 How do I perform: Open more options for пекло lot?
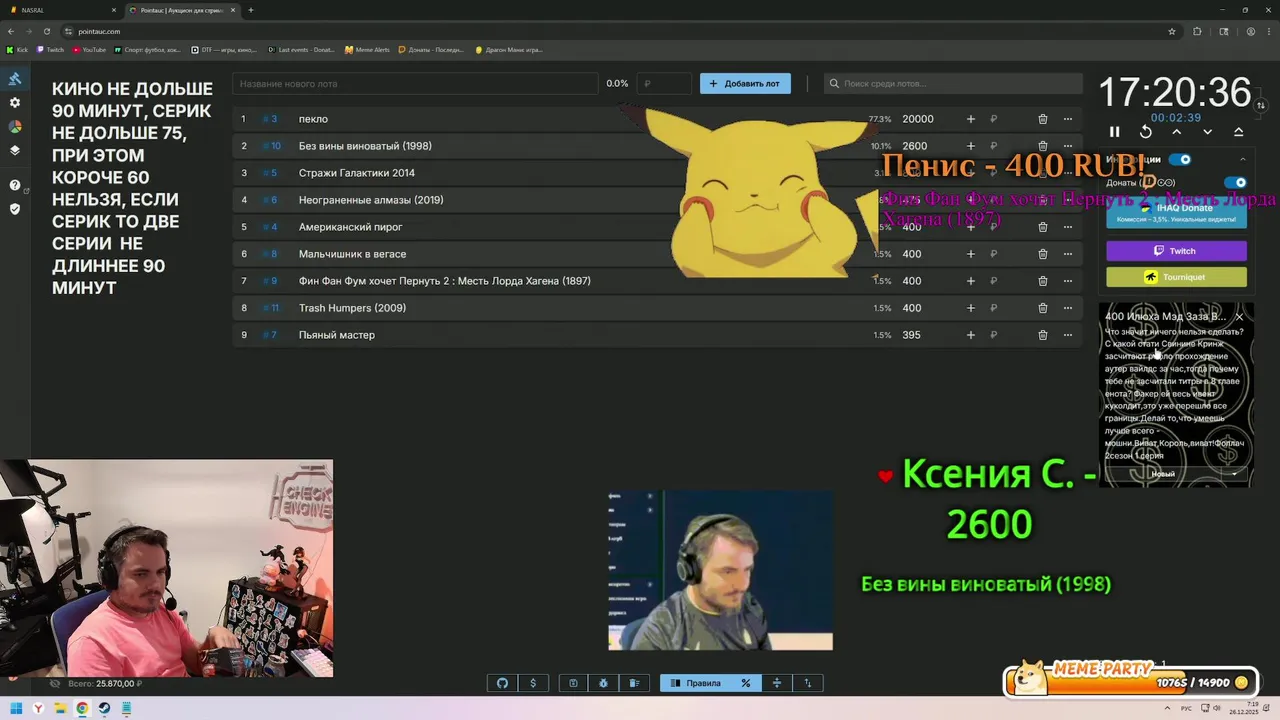coord(1068,119)
